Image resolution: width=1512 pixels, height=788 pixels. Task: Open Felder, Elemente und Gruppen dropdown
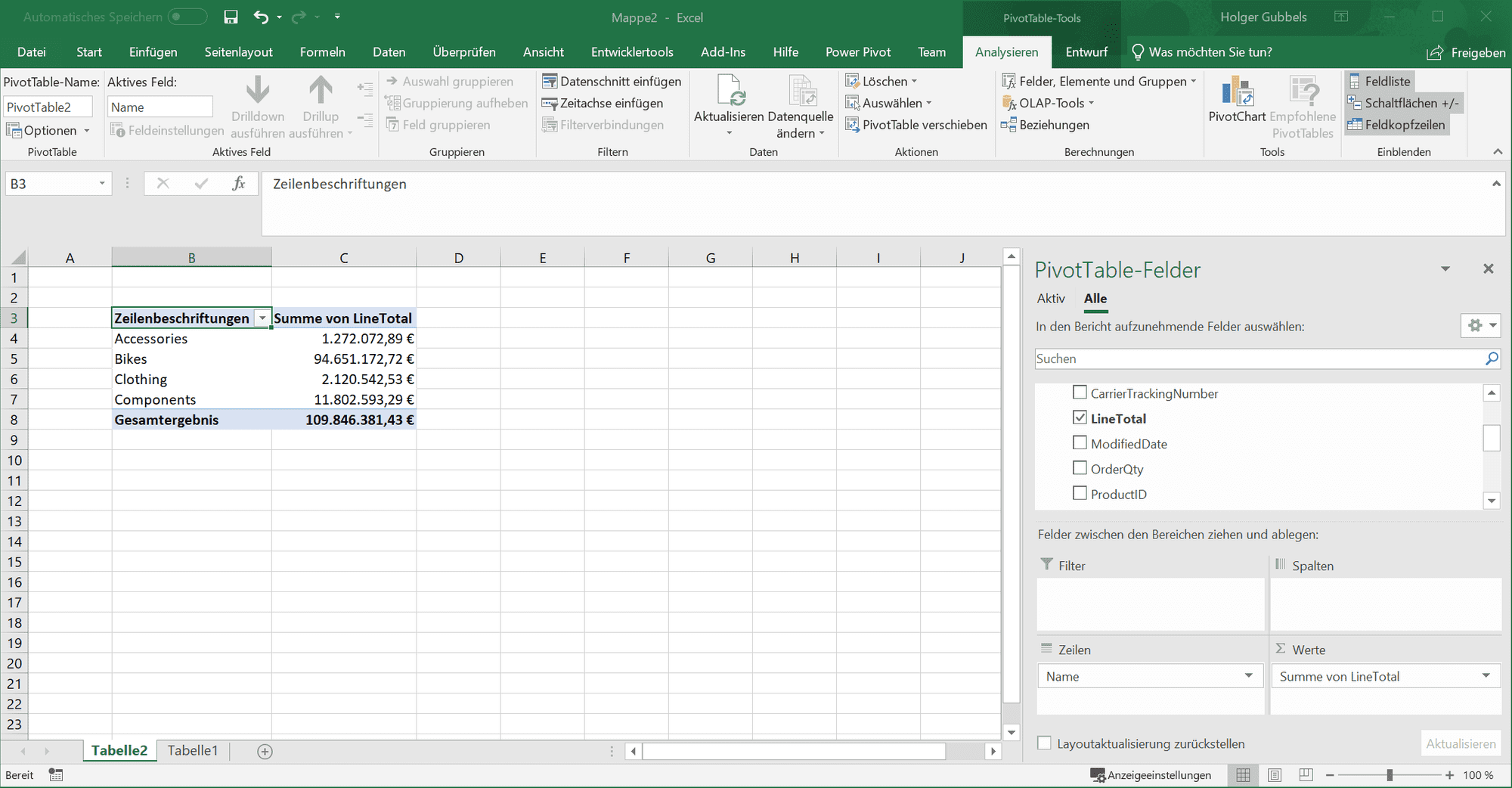coord(1099,81)
